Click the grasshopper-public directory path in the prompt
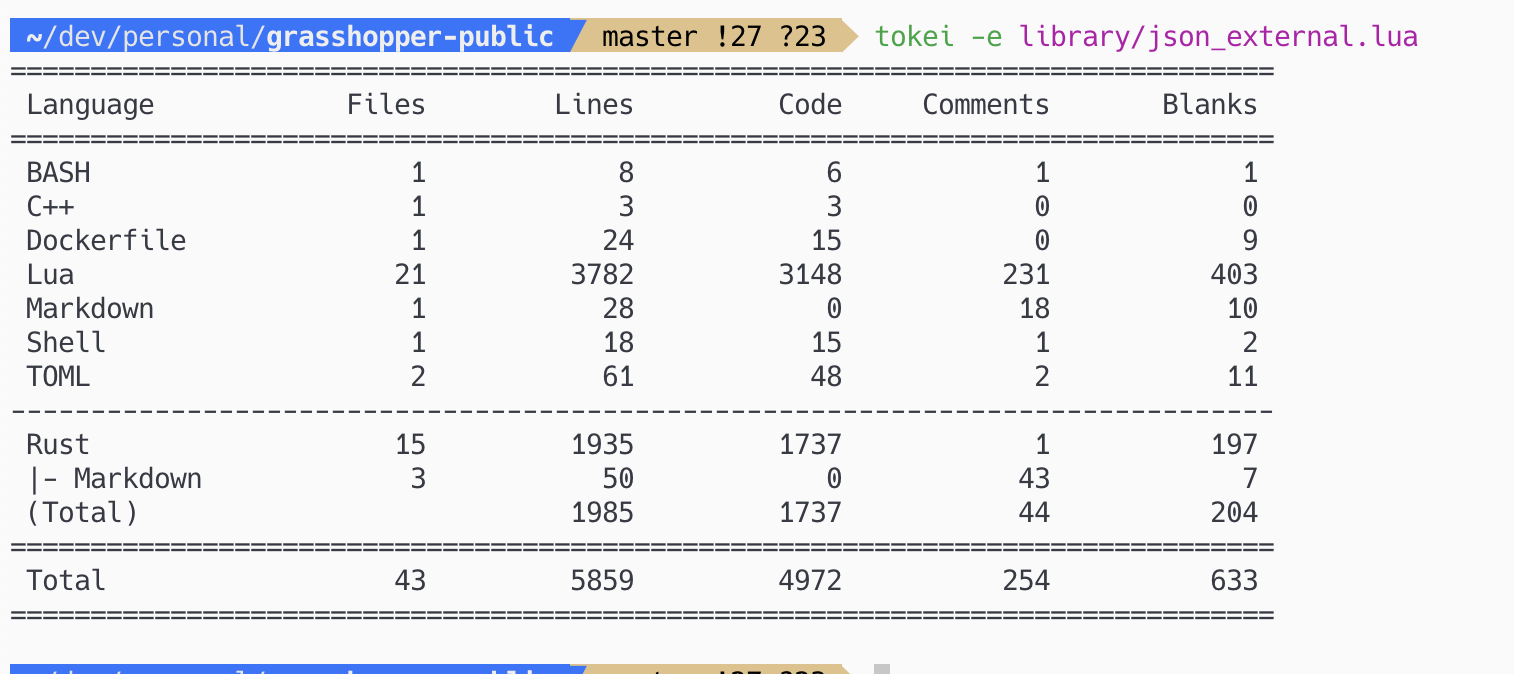 [x=290, y=37]
